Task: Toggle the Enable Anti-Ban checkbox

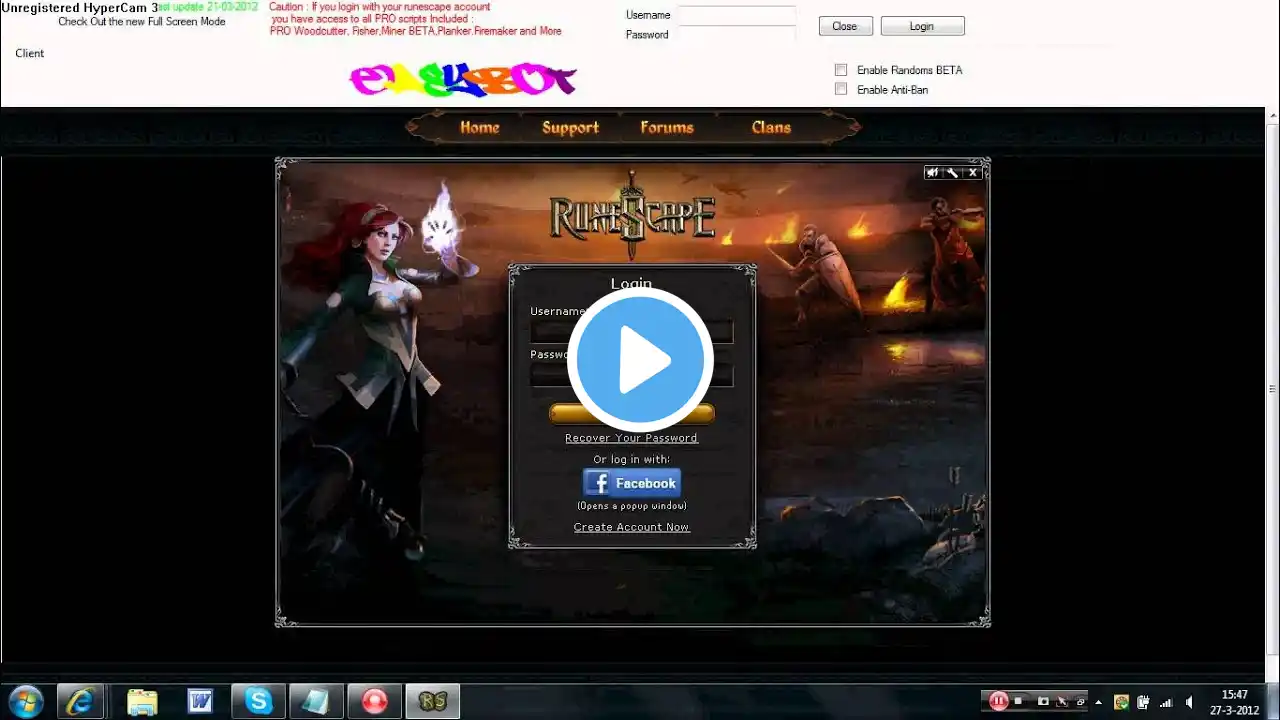Action: (841, 89)
